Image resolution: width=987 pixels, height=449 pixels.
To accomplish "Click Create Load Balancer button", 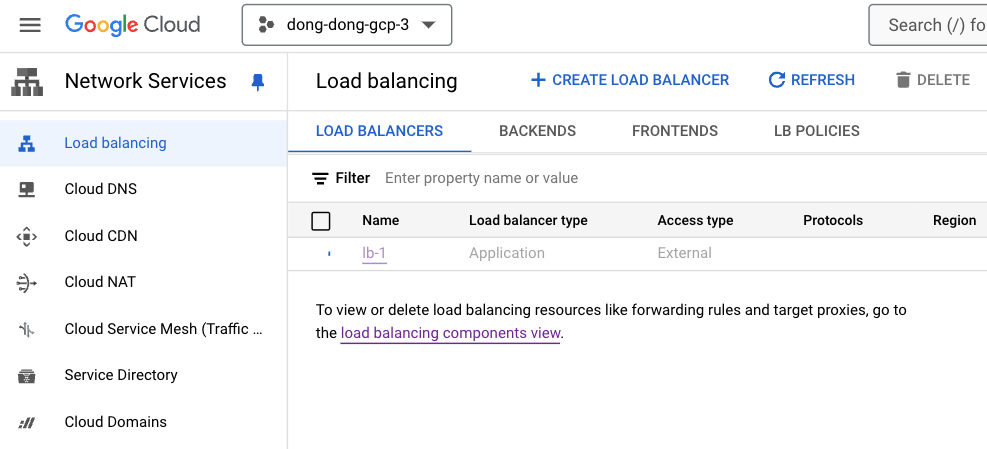I will tap(629, 80).
